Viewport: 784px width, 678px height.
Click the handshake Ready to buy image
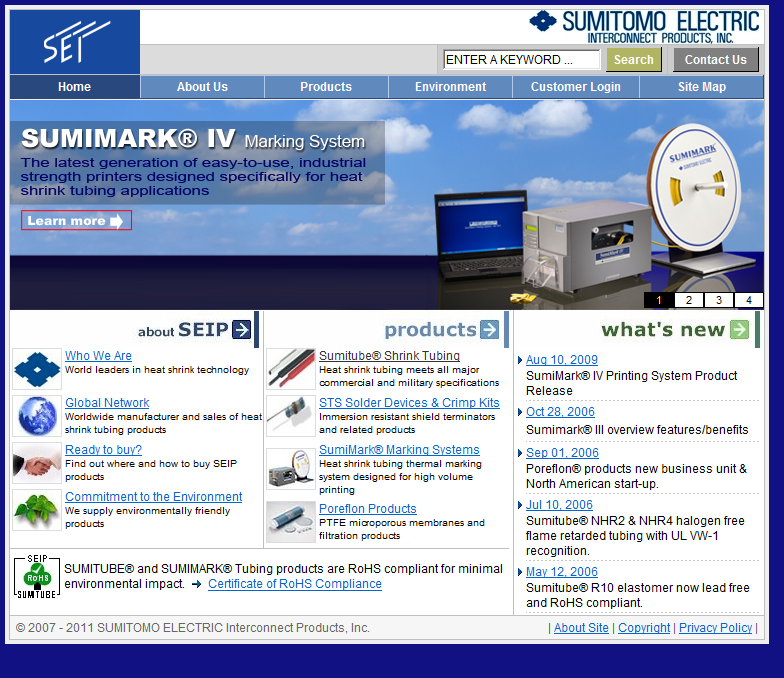tap(37, 463)
